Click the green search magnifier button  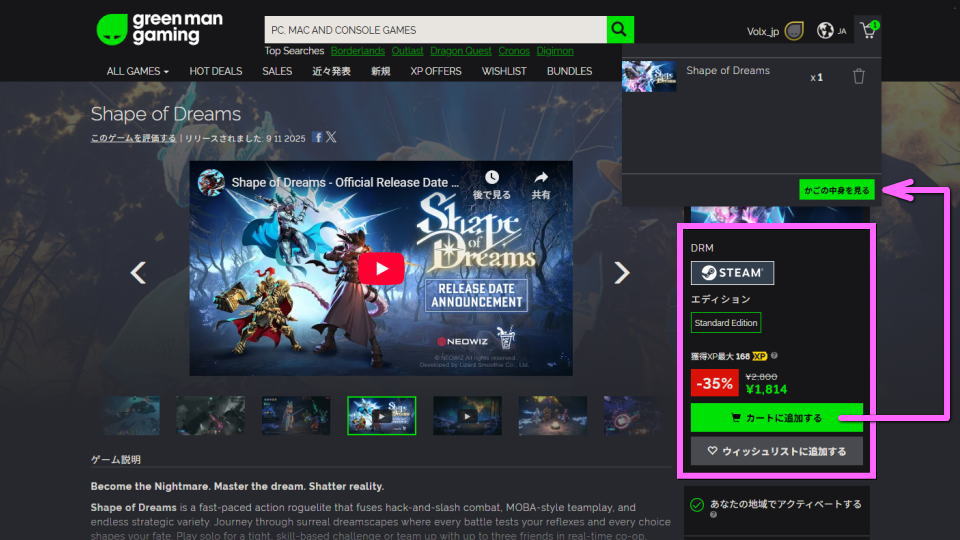coord(620,29)
